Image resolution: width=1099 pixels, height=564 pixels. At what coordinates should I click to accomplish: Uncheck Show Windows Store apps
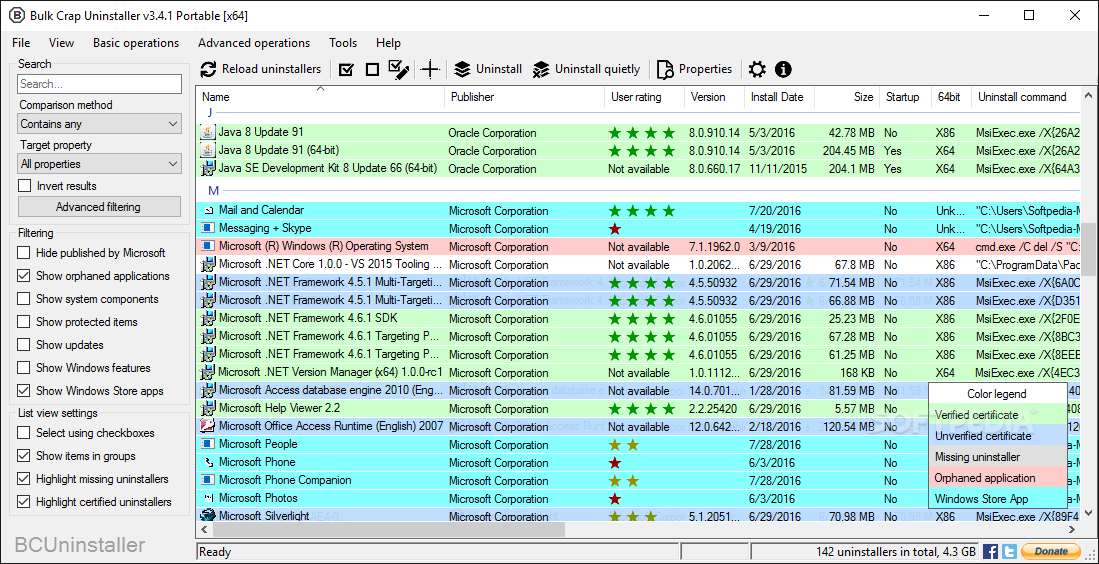[24, 391]
